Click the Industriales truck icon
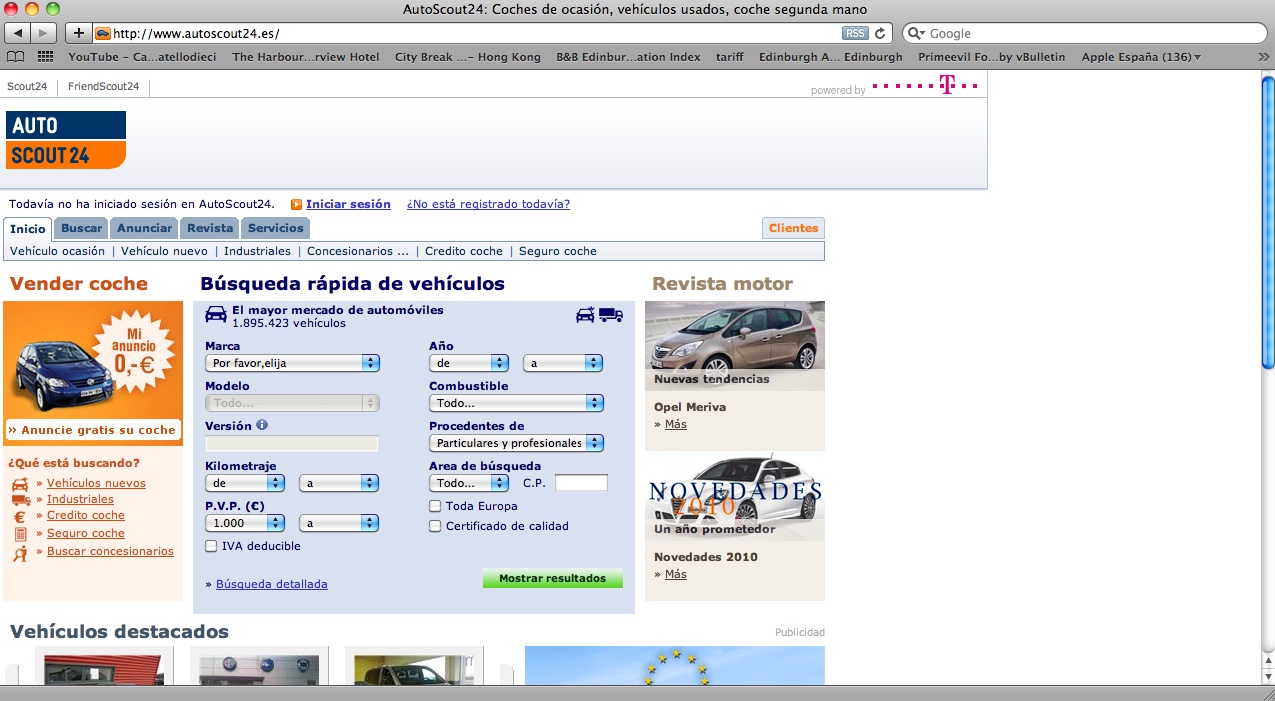This screenshot has height=701, width=1275. click(x=20, y=500)
